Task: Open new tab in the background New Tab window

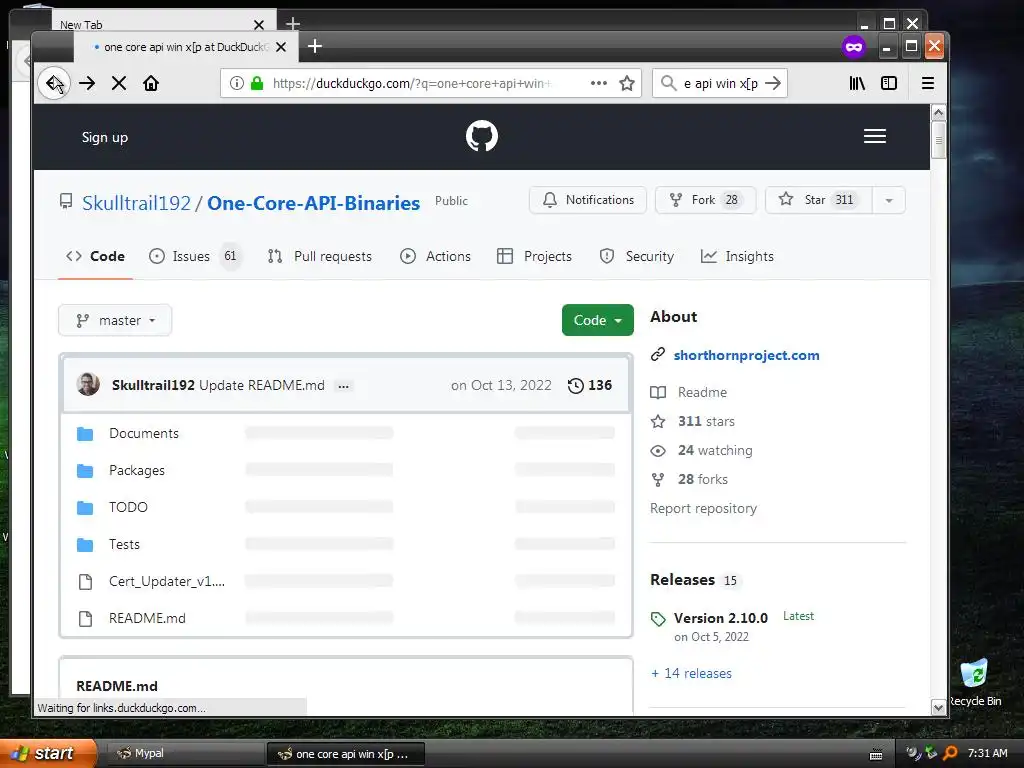Action: [x=293, y=24]
